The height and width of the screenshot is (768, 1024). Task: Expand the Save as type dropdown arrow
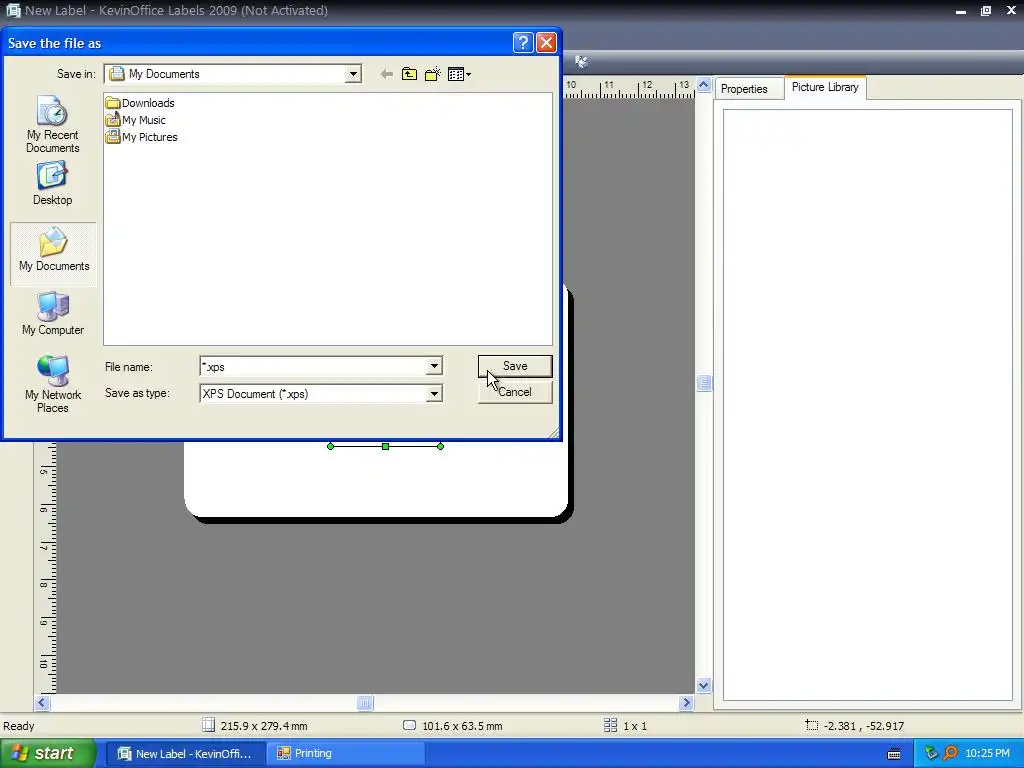[434, 394]
